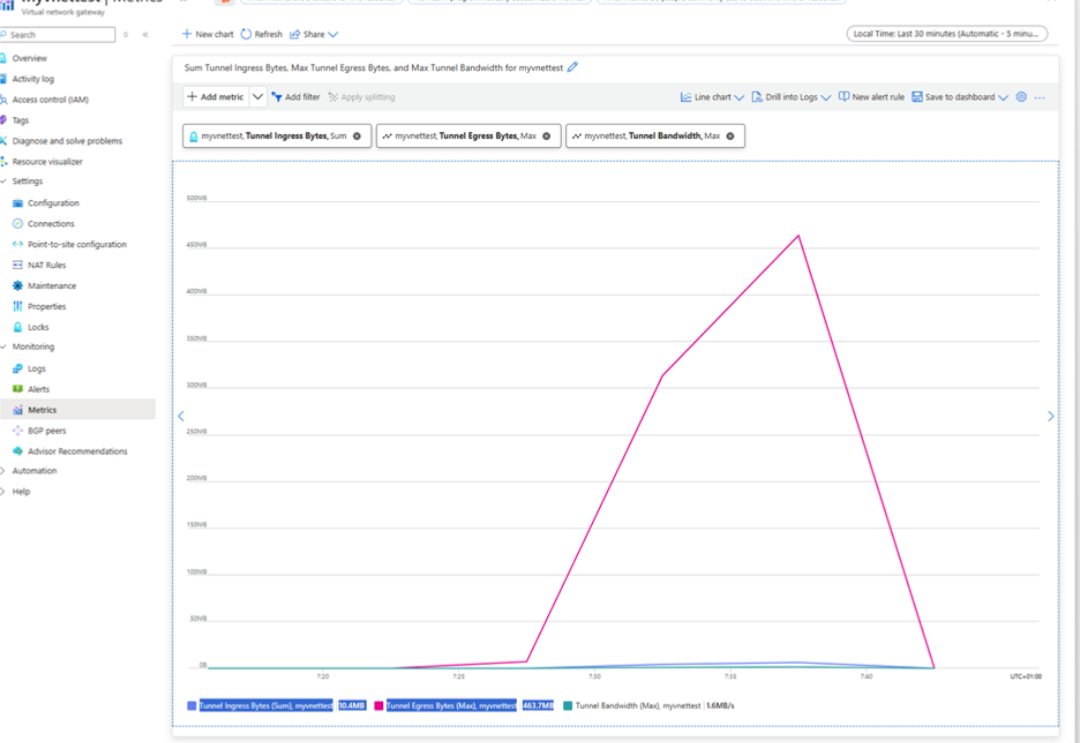Click New alert rule
The width and height of the screenshot is (1080, 743).
pos(871,97)
